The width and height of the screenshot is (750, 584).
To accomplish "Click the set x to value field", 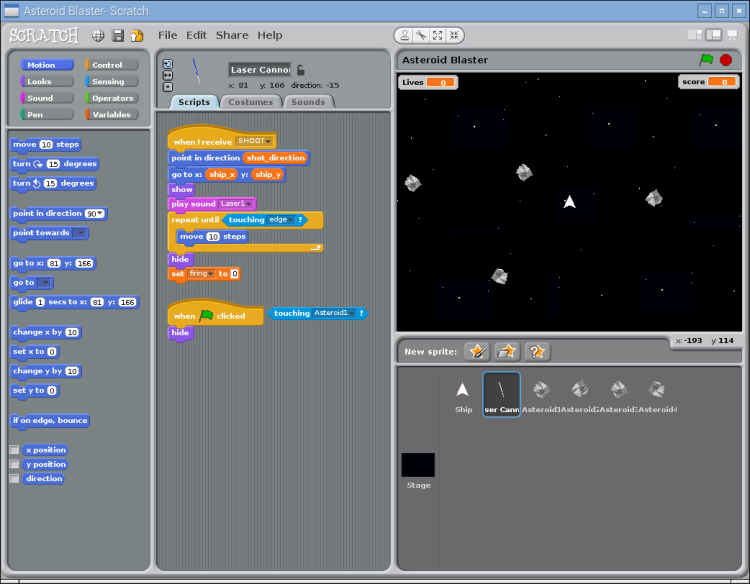I will [x=52, y=352].
